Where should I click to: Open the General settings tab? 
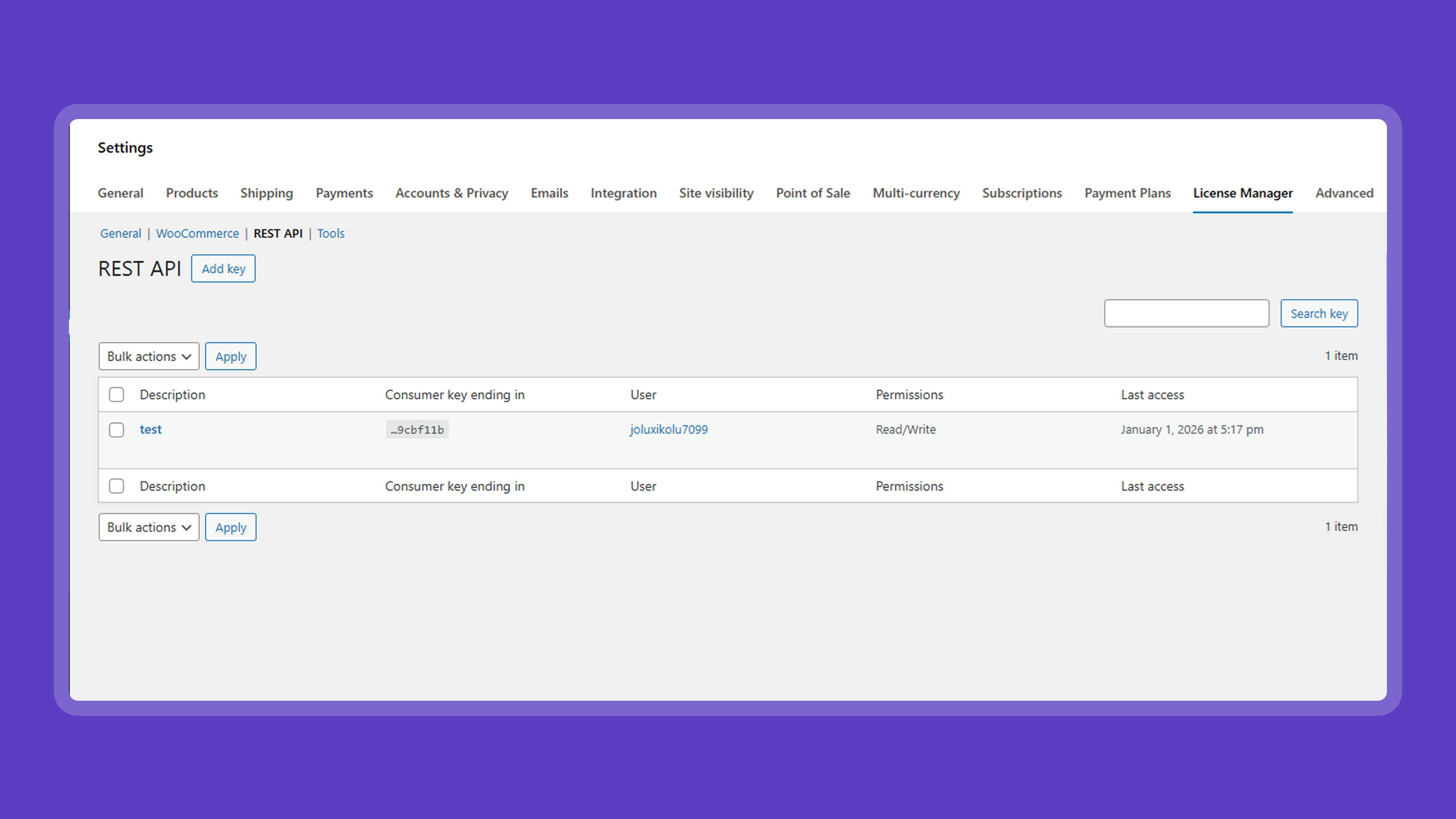click(121, 193)
